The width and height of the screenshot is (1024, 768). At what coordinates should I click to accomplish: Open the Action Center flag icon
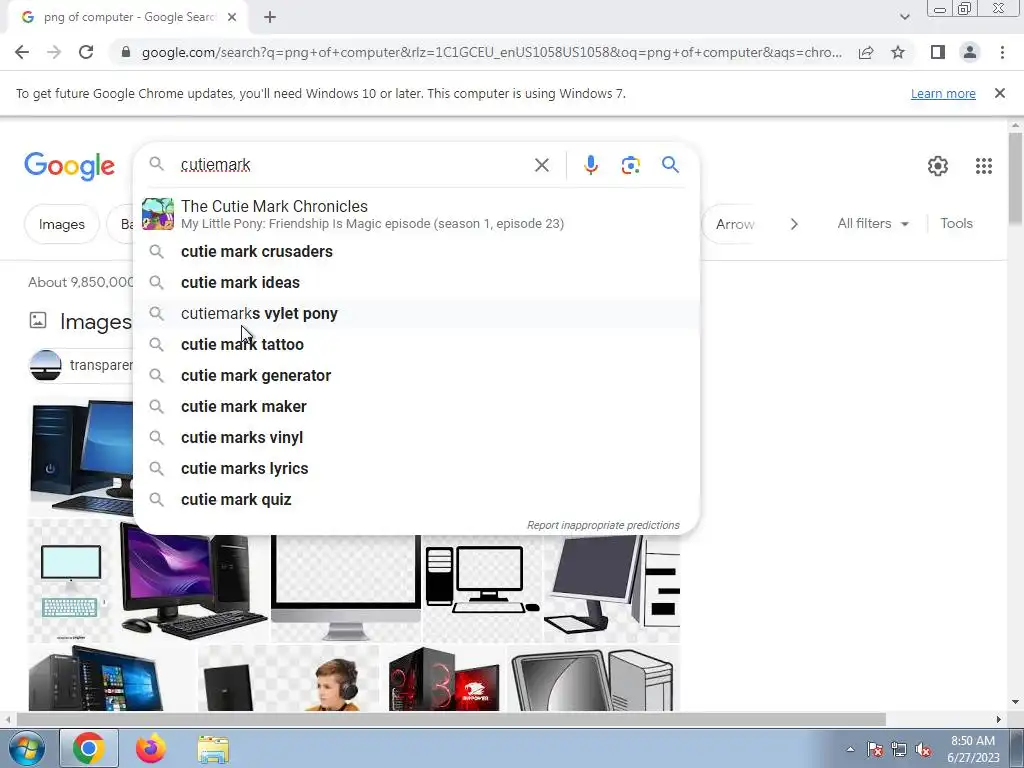[x=875, y=750]
